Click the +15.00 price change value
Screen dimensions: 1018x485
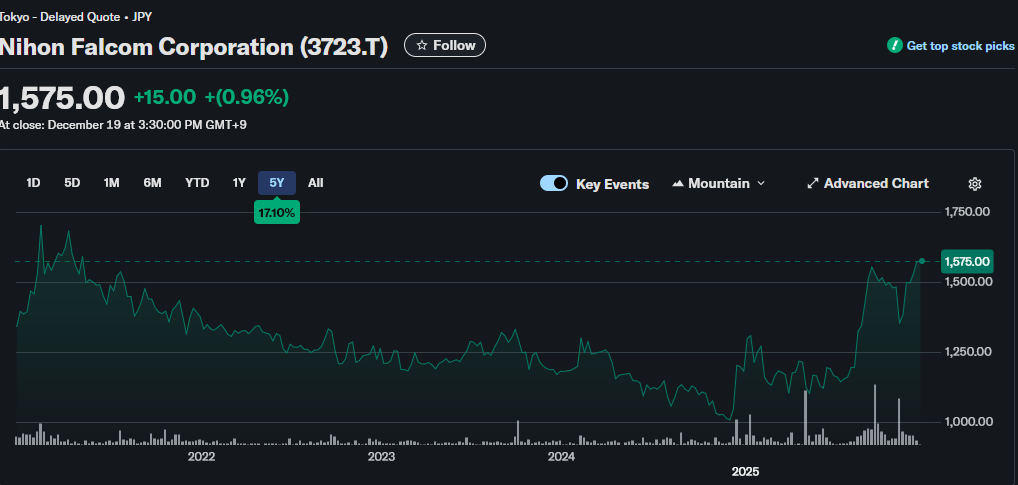(165, 97)
